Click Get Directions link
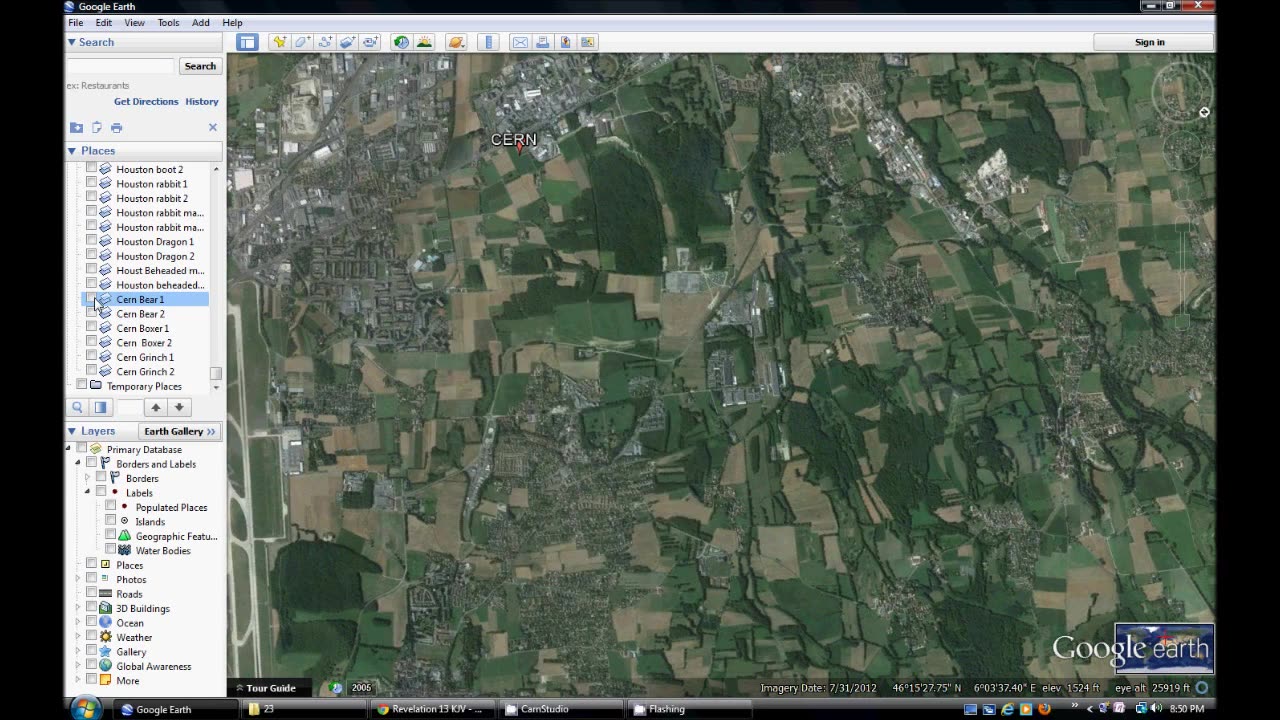 (146, 101)
